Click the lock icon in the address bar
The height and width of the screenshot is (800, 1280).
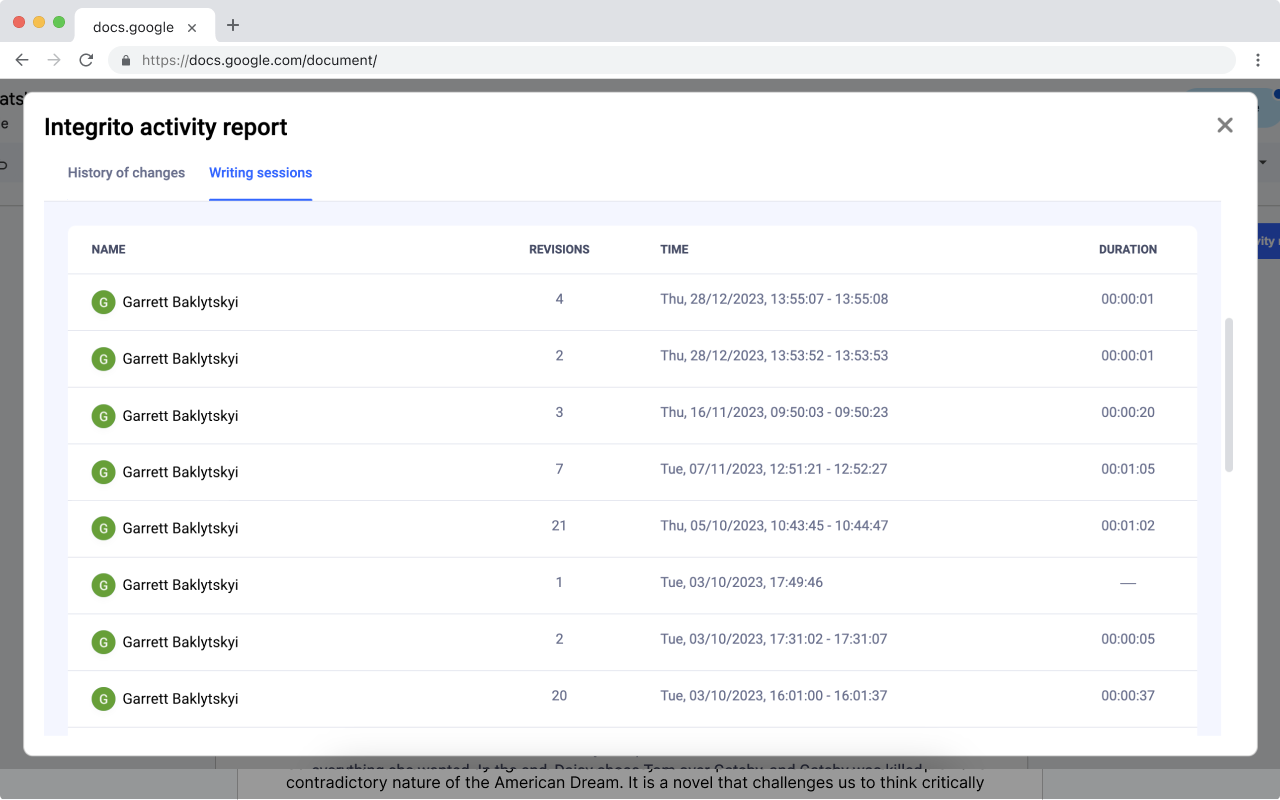click(x=125, y=60)
